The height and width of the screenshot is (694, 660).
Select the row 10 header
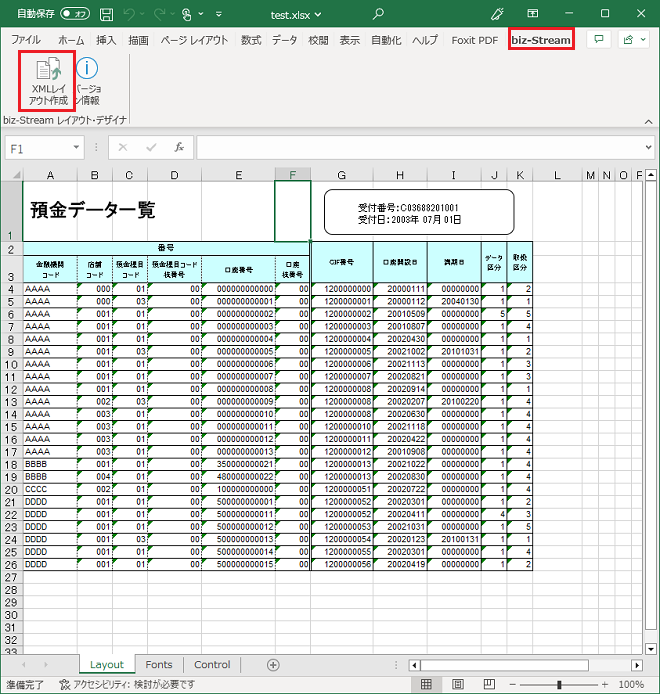11,364
